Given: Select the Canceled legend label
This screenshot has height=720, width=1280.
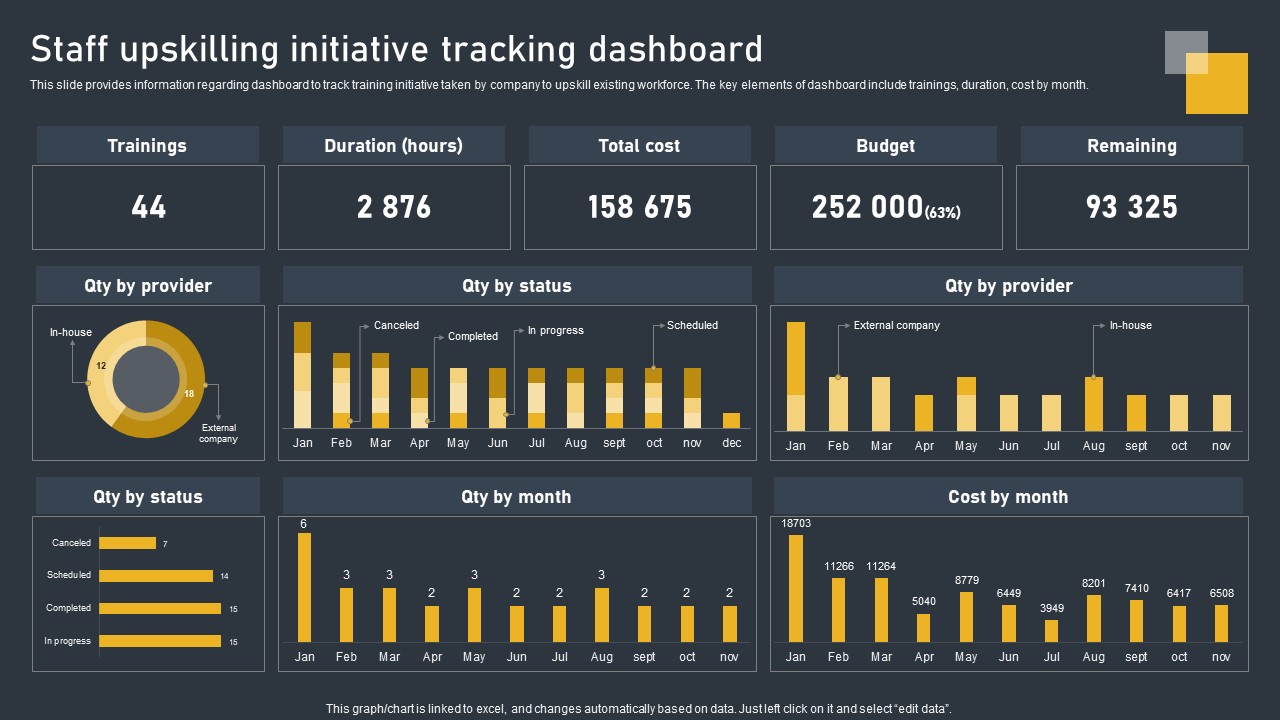Looking at the screenshot, I should [396, 325].
